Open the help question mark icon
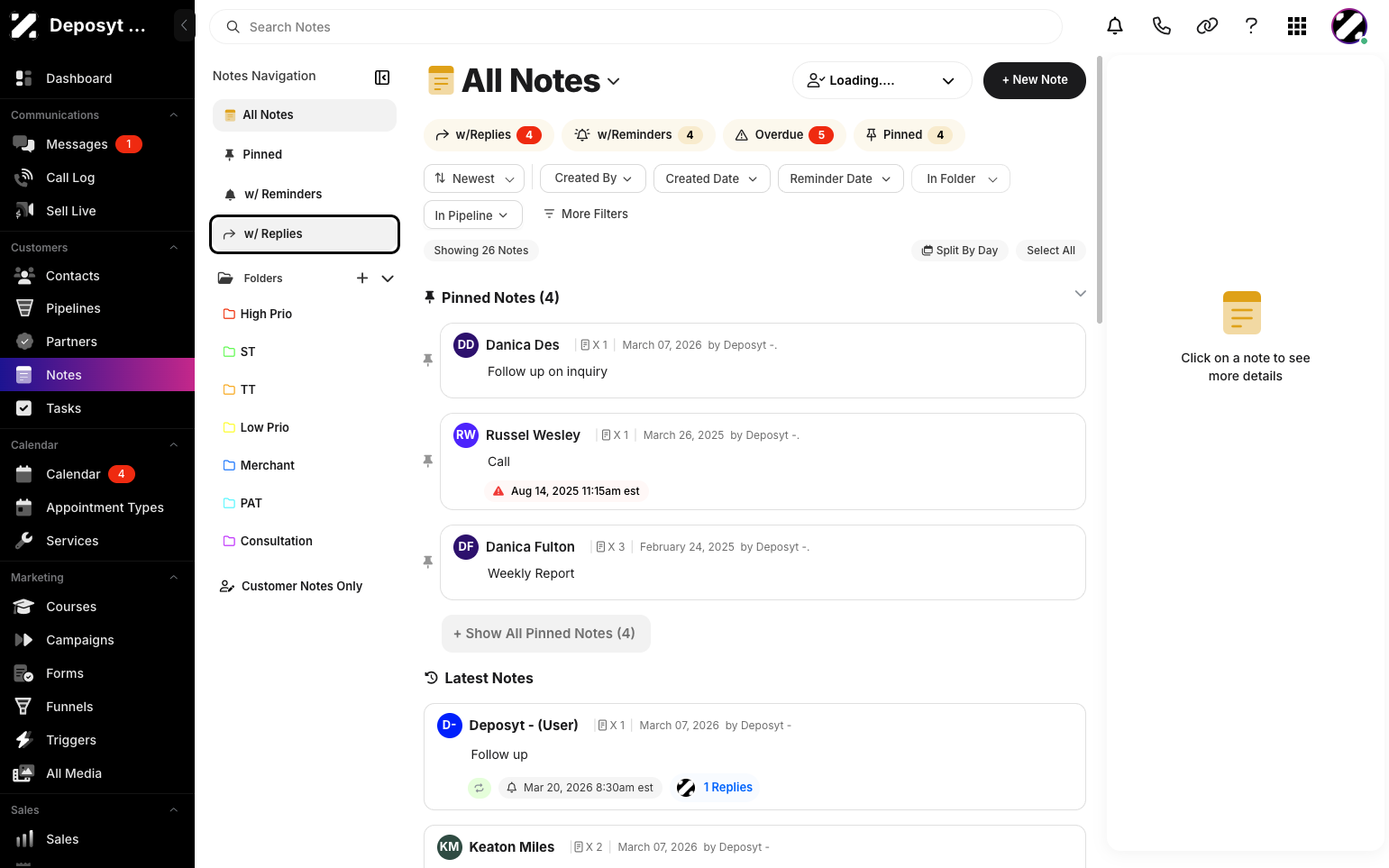Image resolution: width=1389 pixels, height=868 pixels. [1251, 26]
